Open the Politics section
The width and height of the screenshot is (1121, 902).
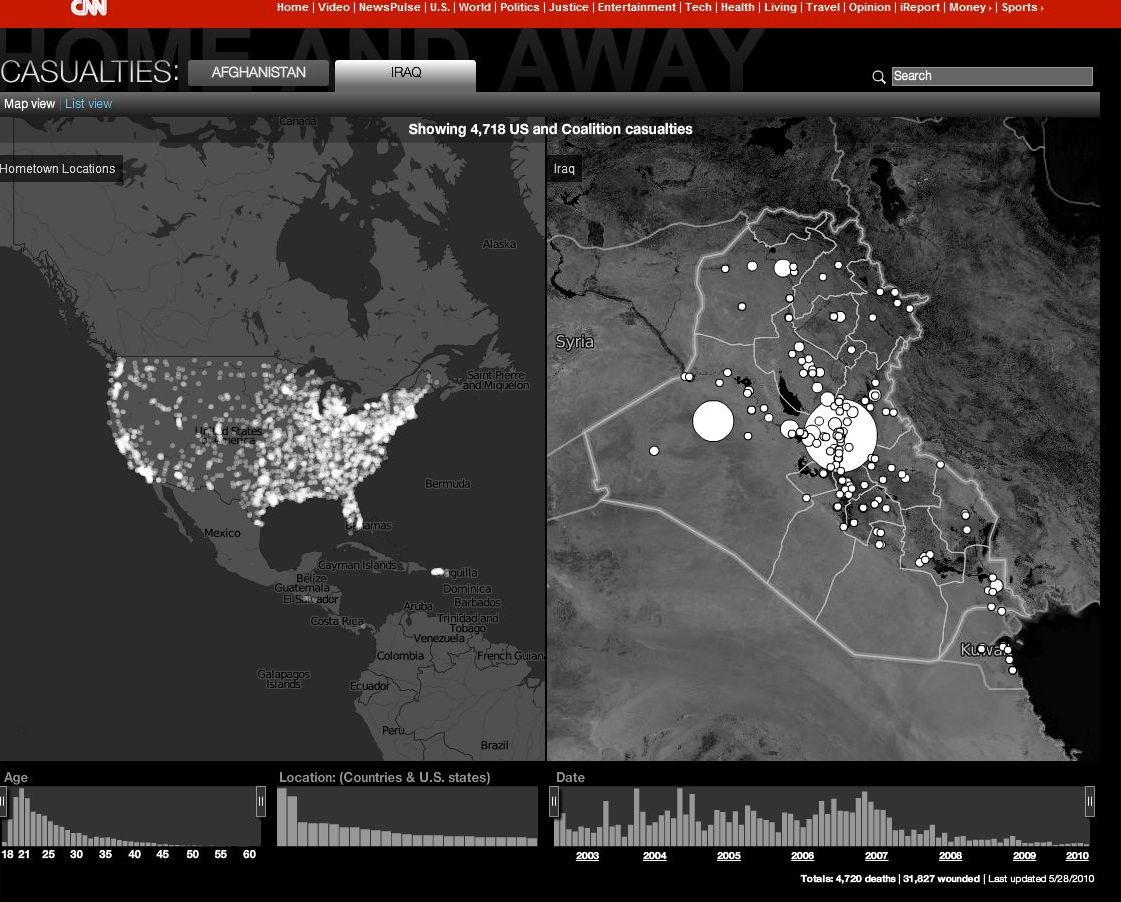(520, 7)
